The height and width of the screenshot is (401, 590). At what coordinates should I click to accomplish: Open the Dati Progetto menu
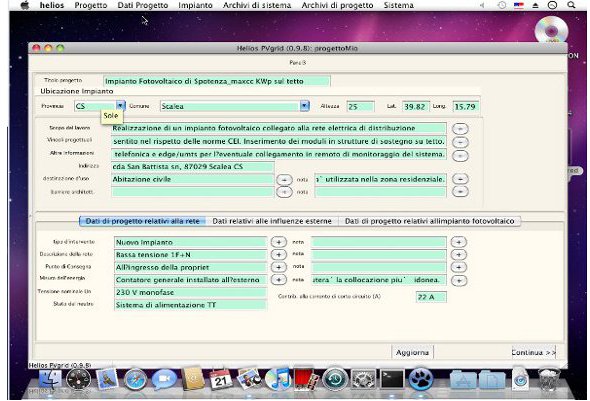(143, 5)
